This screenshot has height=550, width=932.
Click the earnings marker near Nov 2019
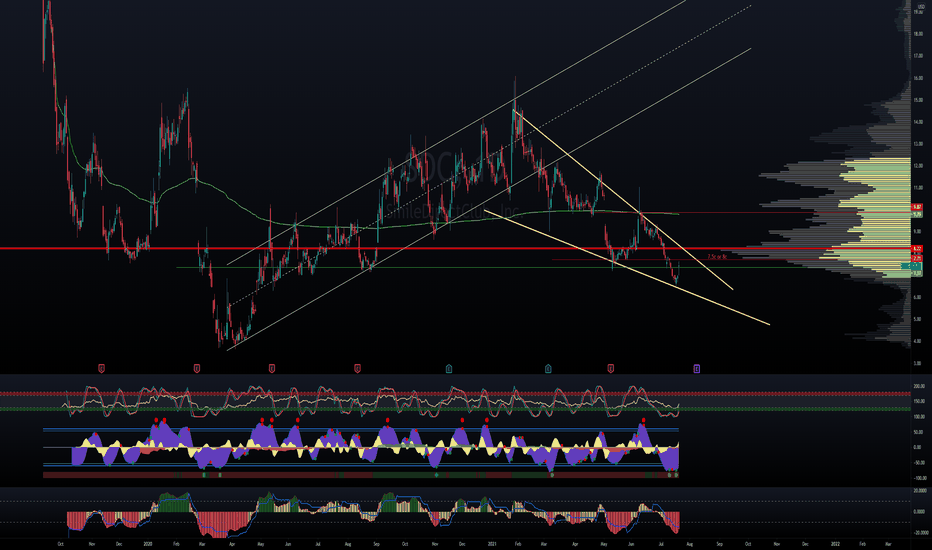(101, 369)
